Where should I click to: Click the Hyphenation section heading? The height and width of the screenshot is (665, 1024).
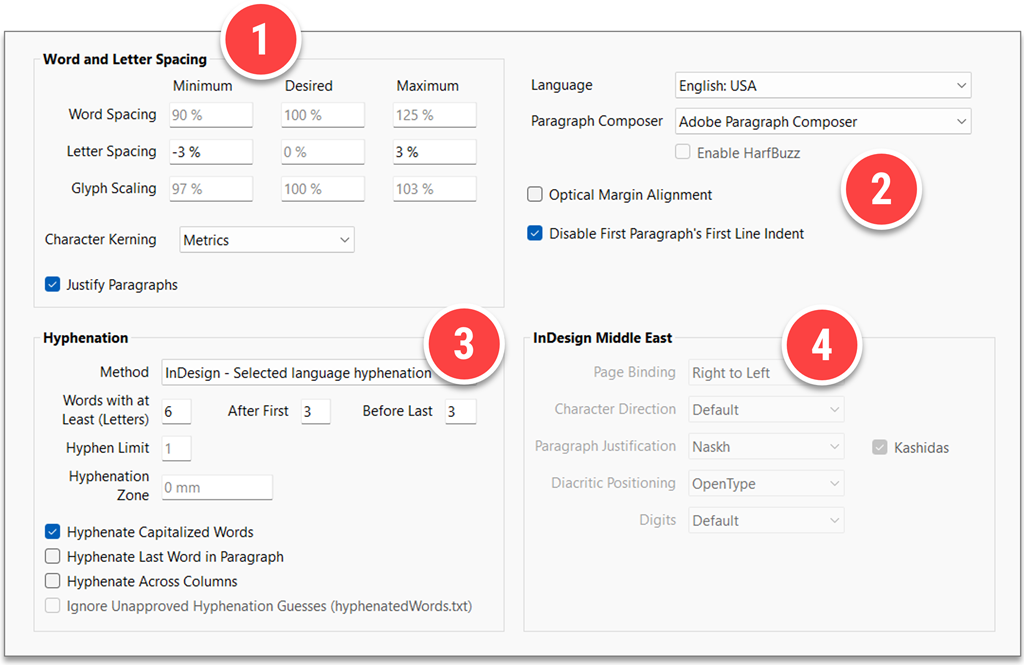[x=86, y=338]
